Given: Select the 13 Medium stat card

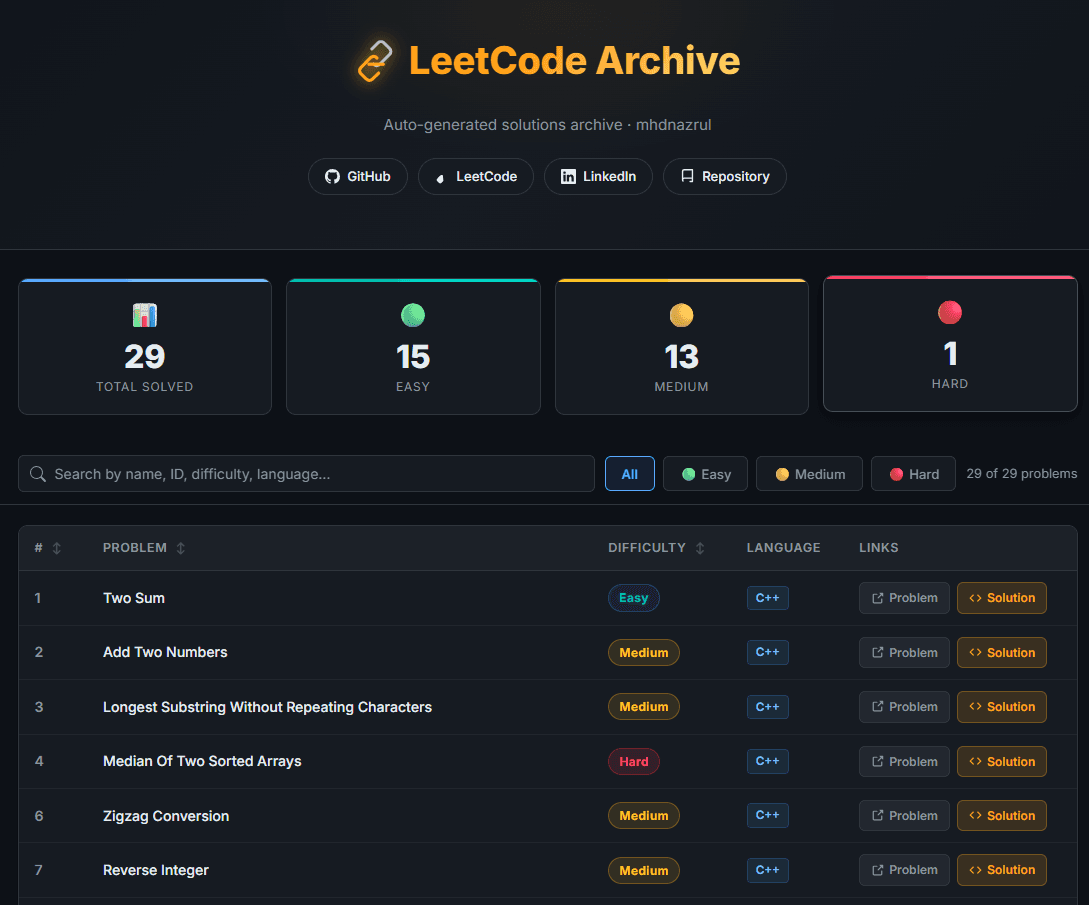Looking at the screenshot, I should 681,347.
